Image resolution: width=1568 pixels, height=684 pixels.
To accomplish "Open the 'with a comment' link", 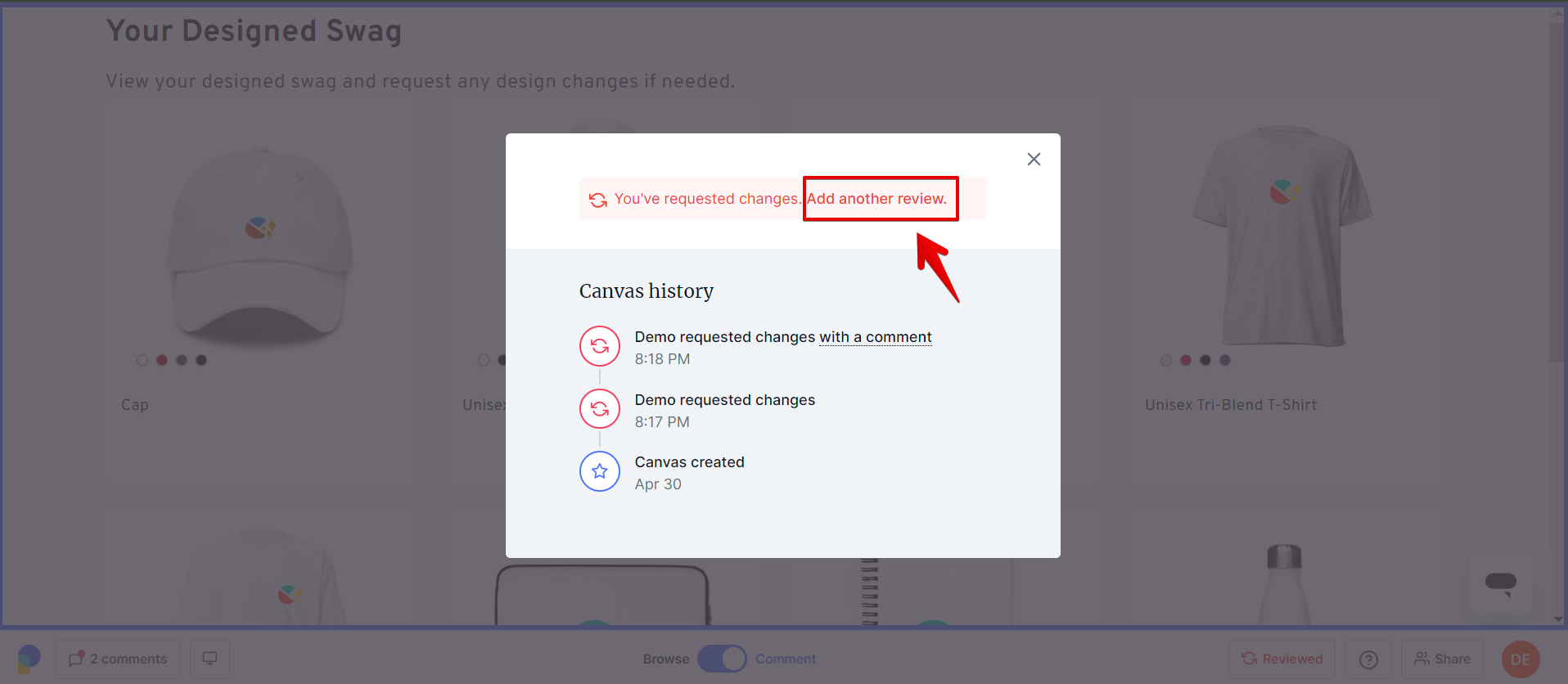I will 876,337.
